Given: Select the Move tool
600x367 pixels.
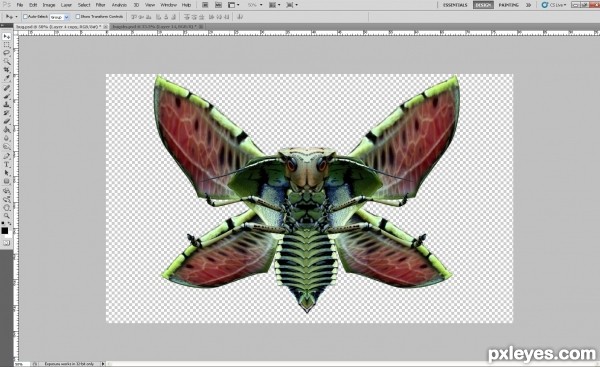Looking at the screenshot, I should tap(7, 37).
